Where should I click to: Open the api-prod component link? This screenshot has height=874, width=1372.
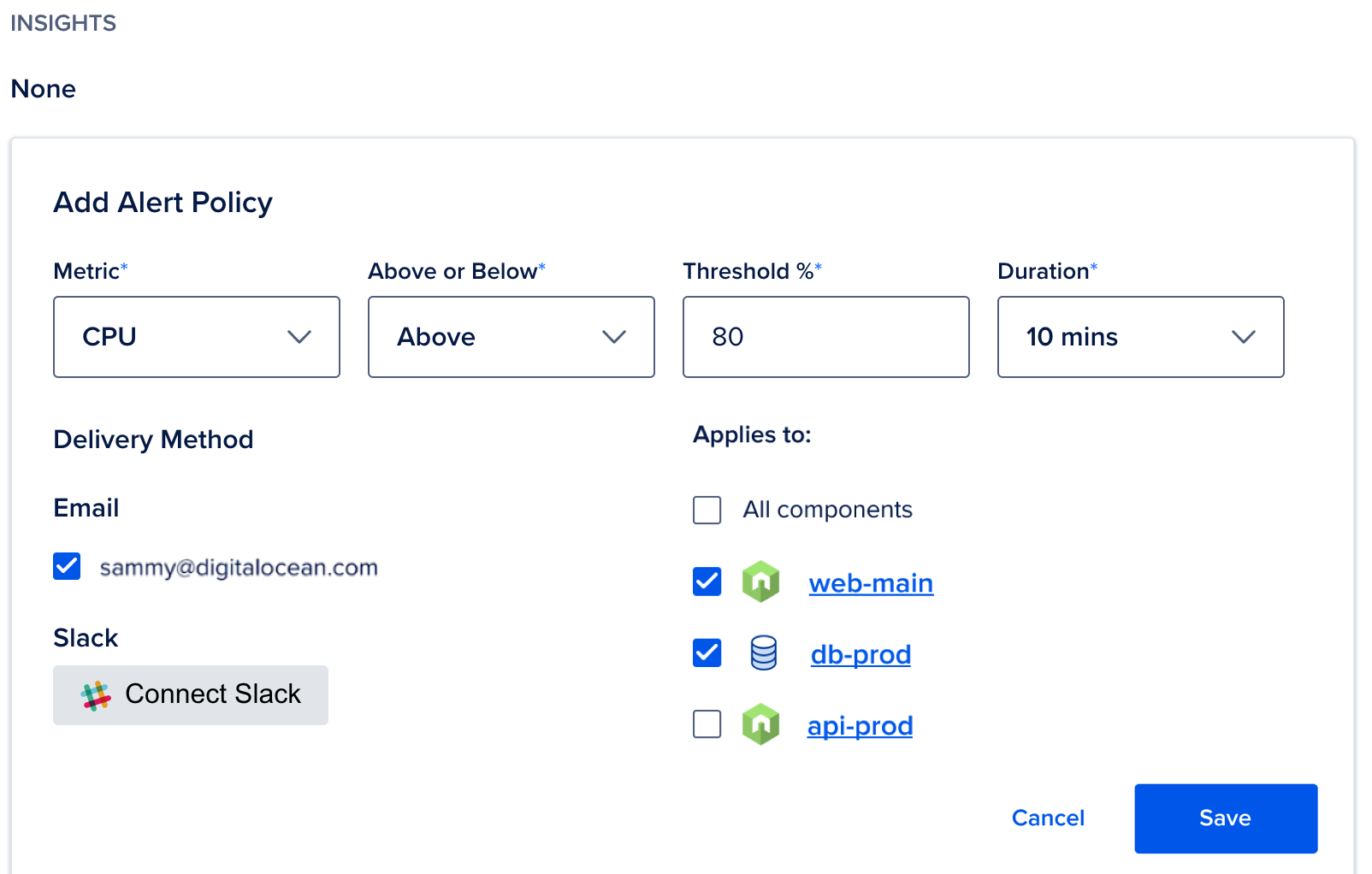860,726
